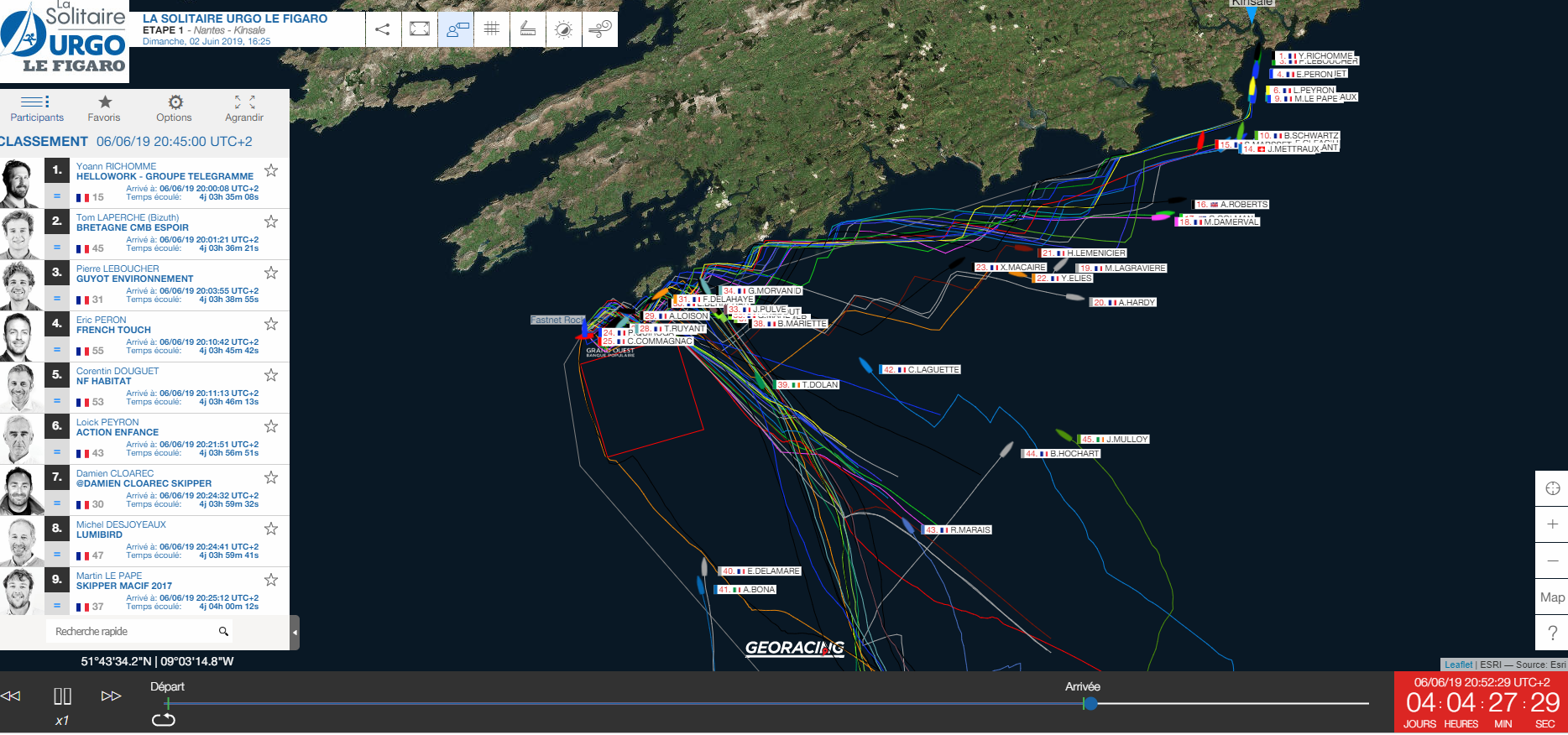Click Yoann Richomme's portrait photo

coord(21,183)
